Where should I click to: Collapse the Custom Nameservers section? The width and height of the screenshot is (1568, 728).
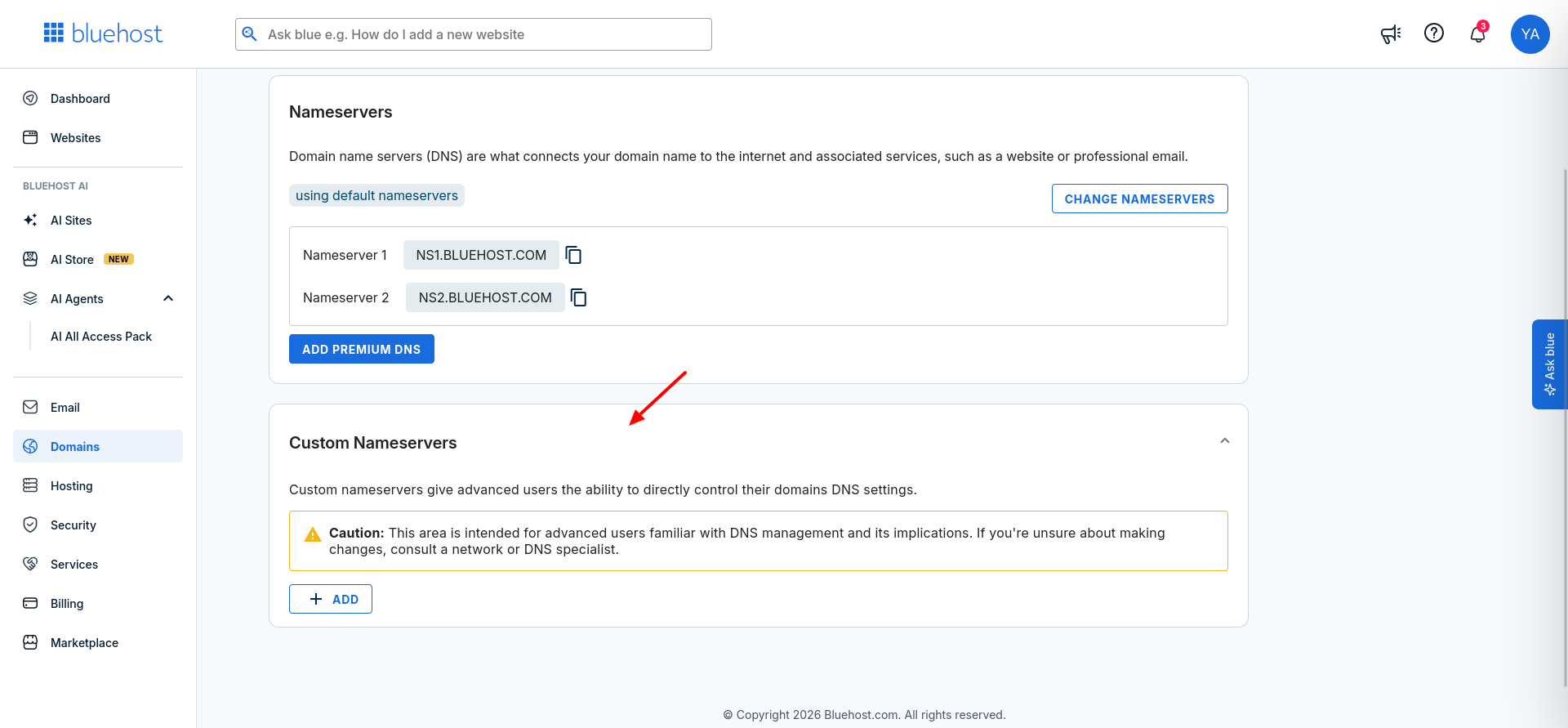click(1225, 441)
